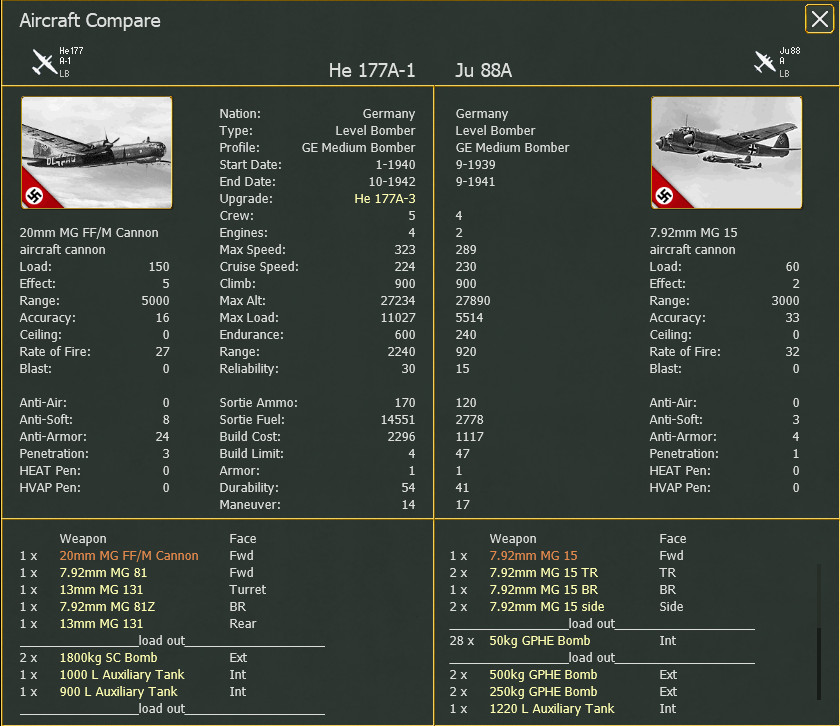Select the 13mm MG 131 Turret weapon
Image resolution: width=840 pixels, height=726 pixels.
(101, 590)
